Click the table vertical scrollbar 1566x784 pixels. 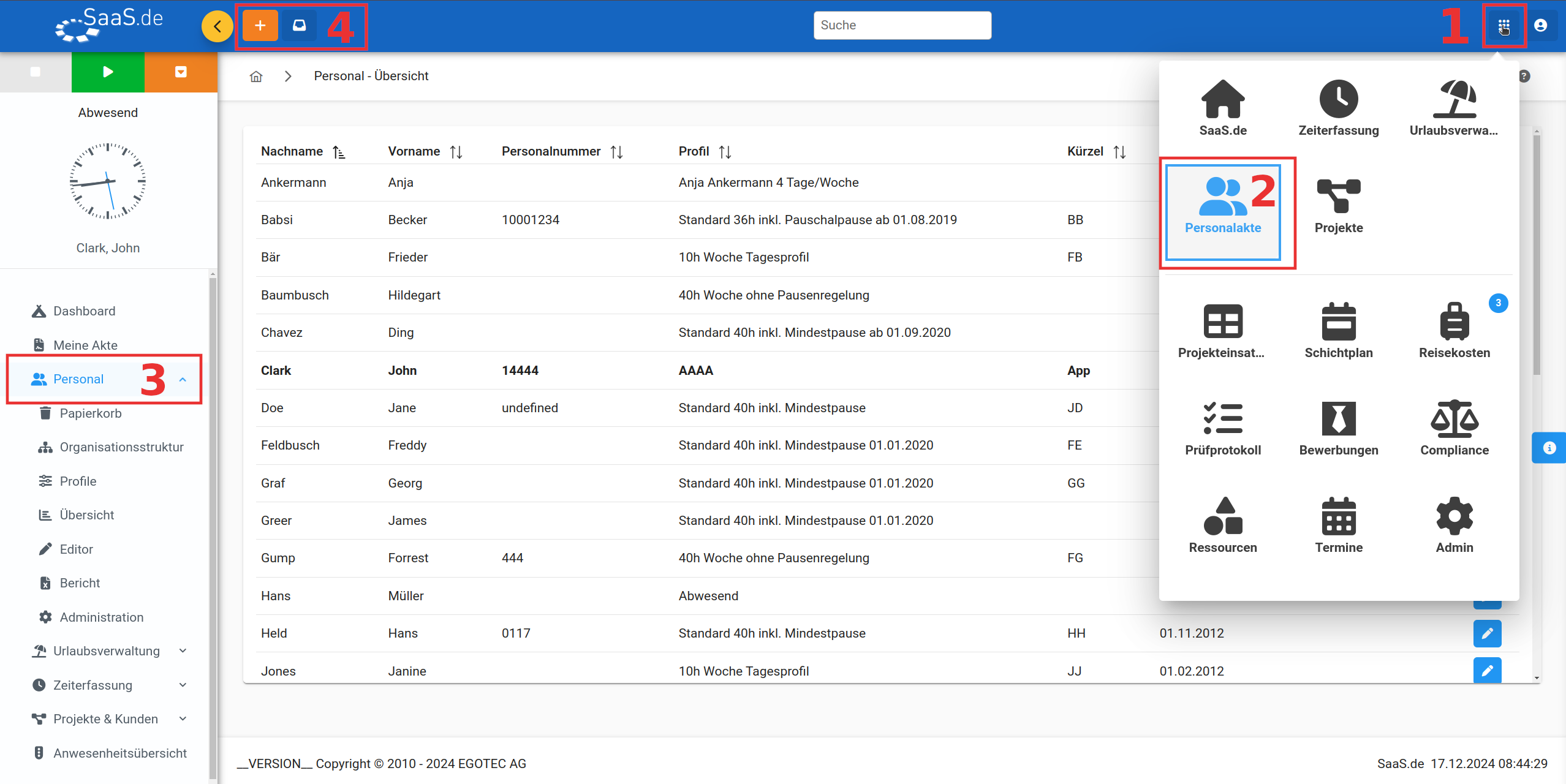tap(1536, 254)
